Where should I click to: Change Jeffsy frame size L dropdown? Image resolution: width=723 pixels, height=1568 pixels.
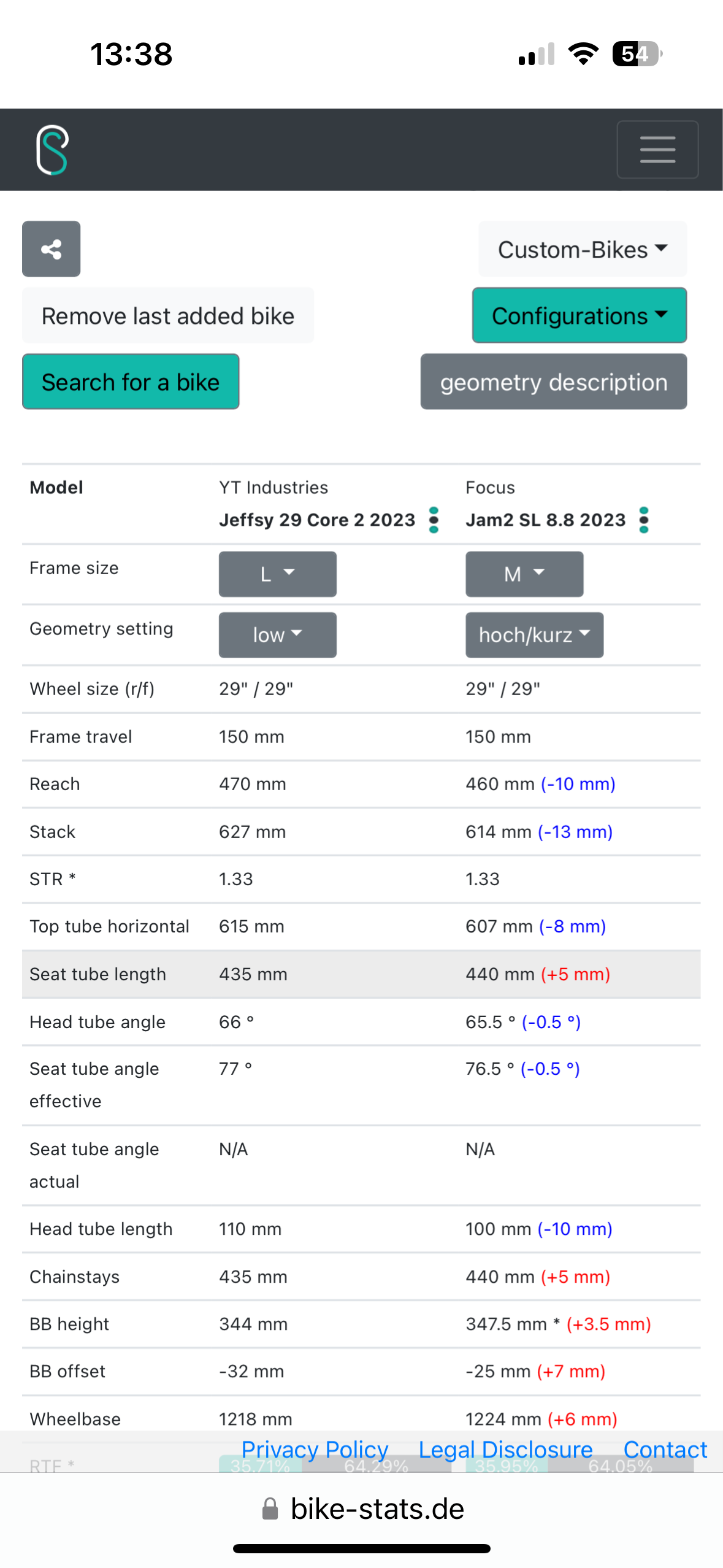[277, 574]
